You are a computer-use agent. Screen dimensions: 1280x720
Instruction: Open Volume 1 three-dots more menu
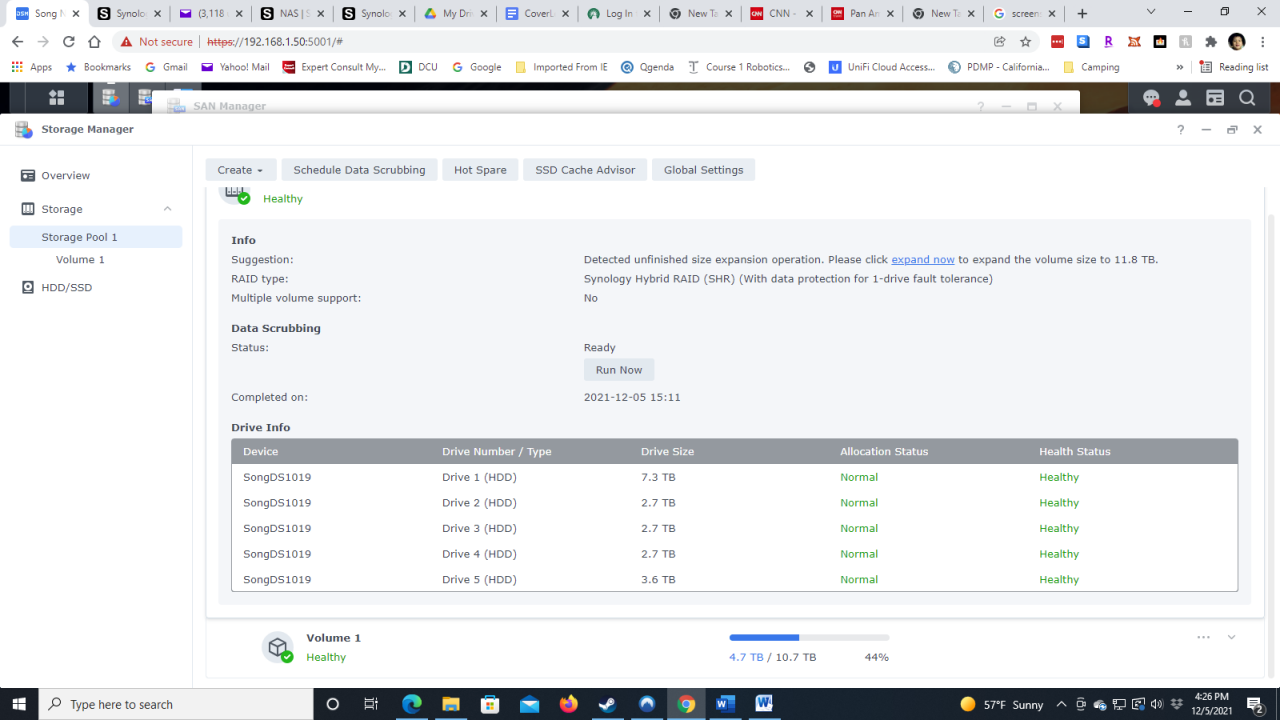point(1203,637)
